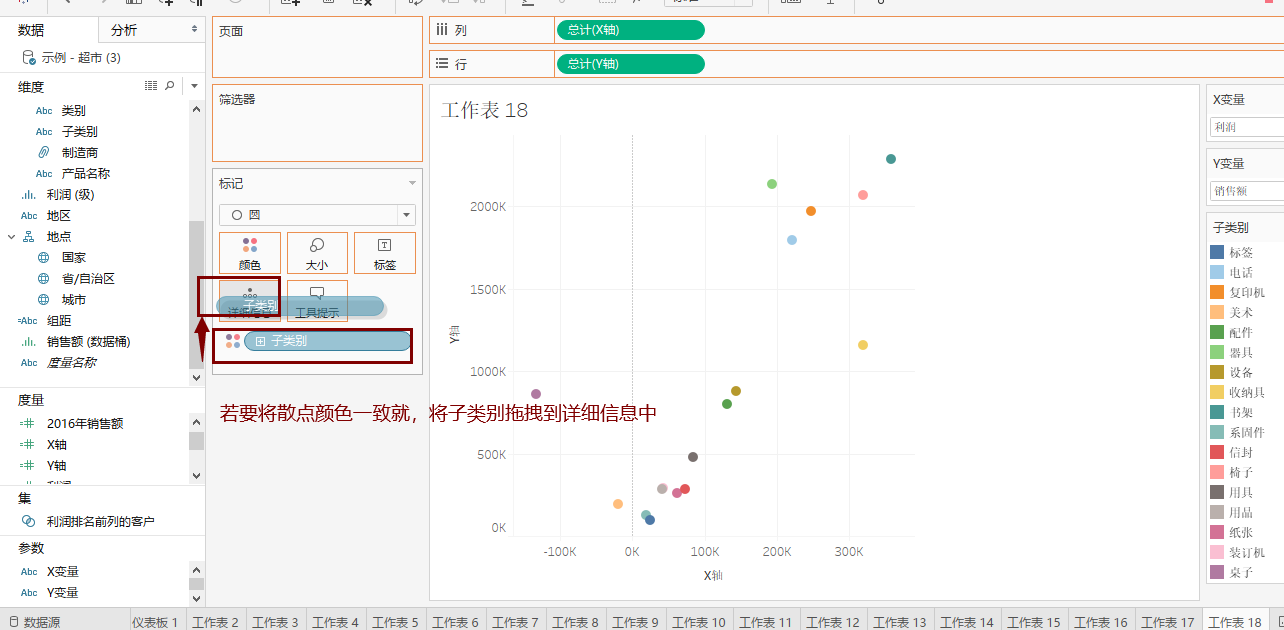This screenshot has height=630, width=1284.
Task: Click the data source icon next to 示例 - 超市 (3)
Action: coord(29,58)
